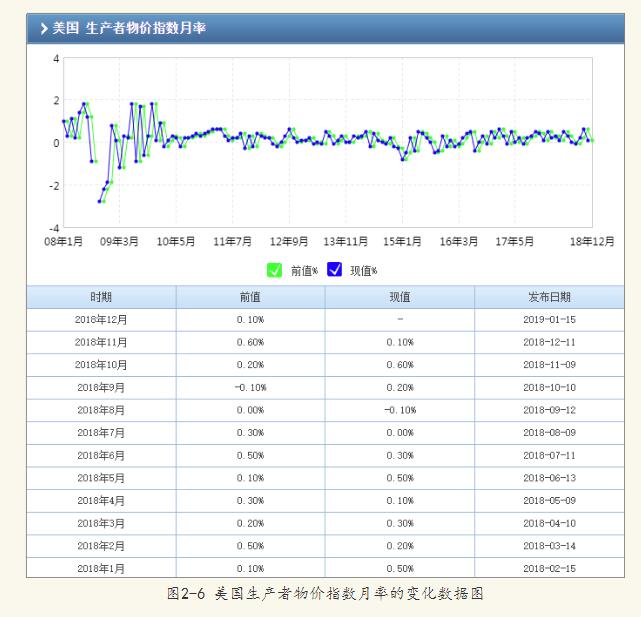Click release date 2018-05-09
The width and height of the screenshot is (641, 617).
point(549,500)
